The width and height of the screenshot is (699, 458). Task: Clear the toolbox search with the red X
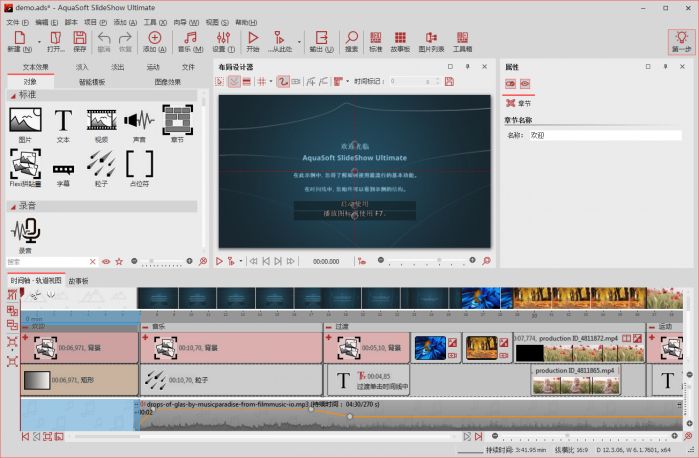[93, 262]
